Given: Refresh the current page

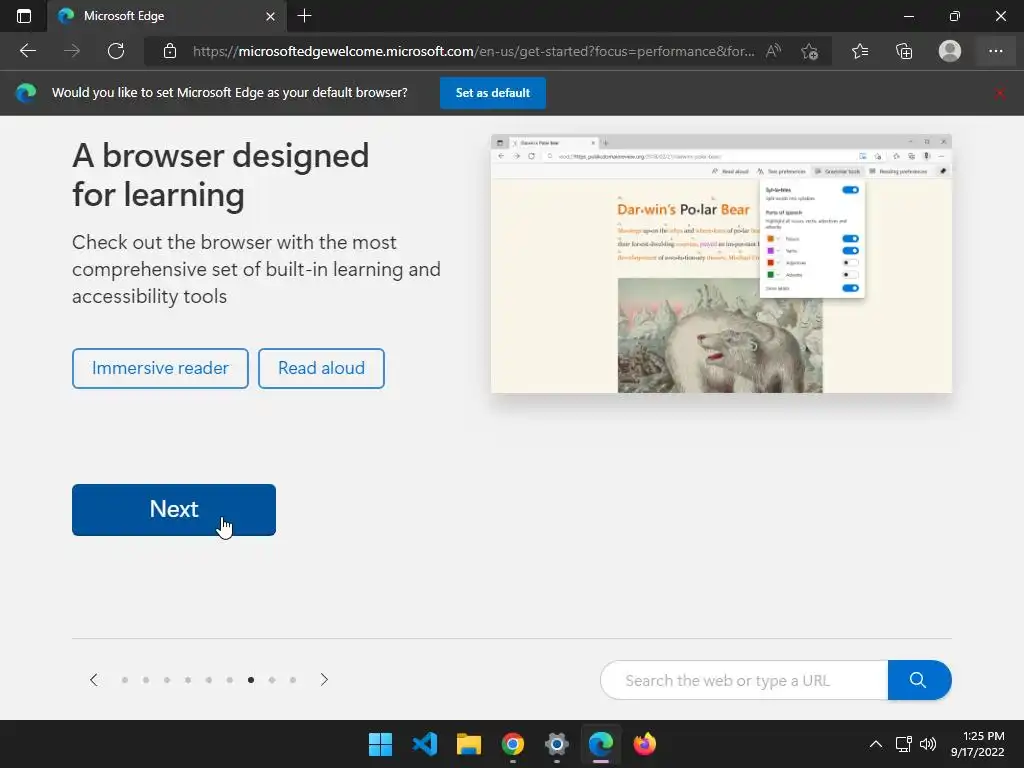Looking at the screenshot, I should [116, 51].
